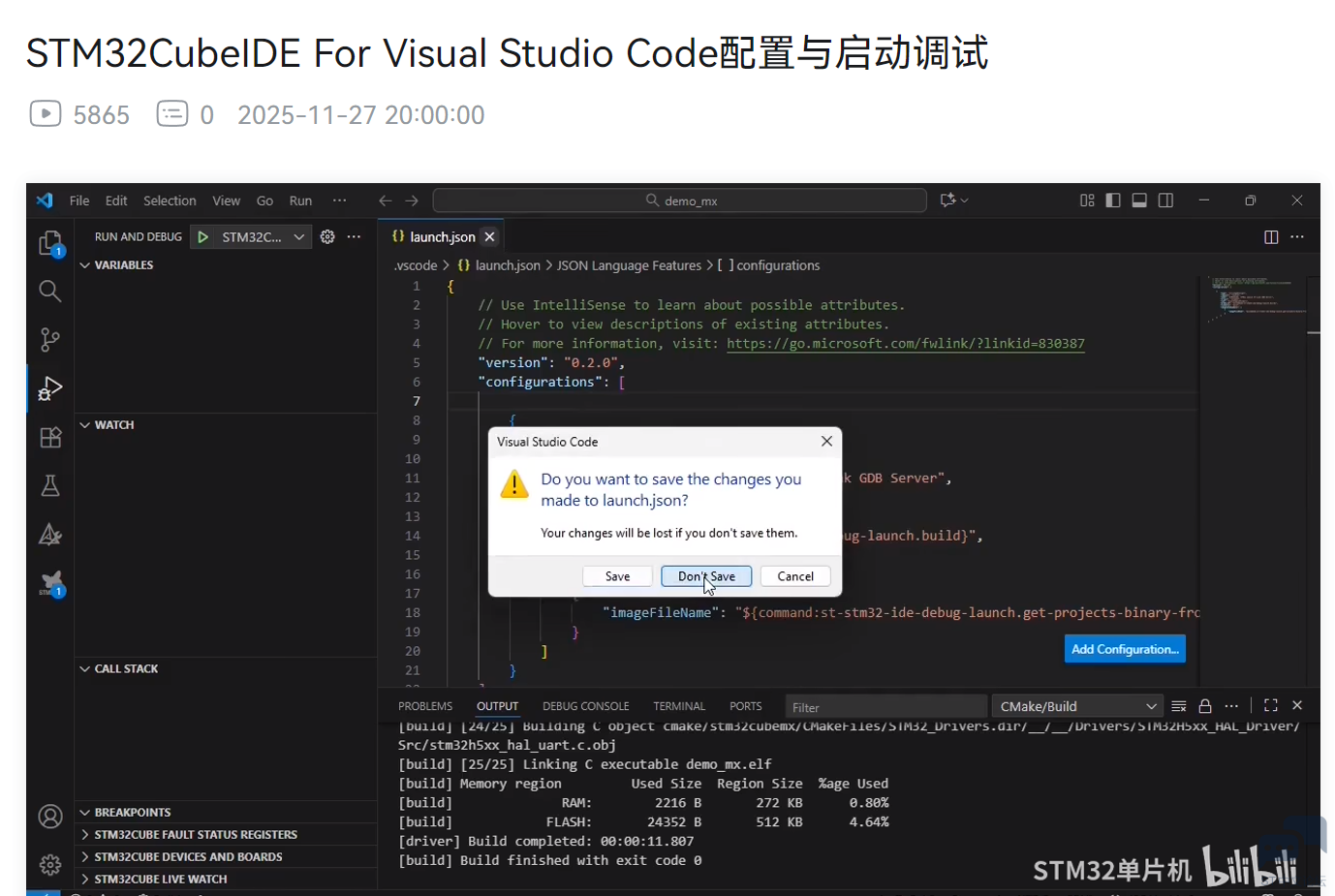
Task: Open the Explorer view in activity bar
Action: pos(50,242)
